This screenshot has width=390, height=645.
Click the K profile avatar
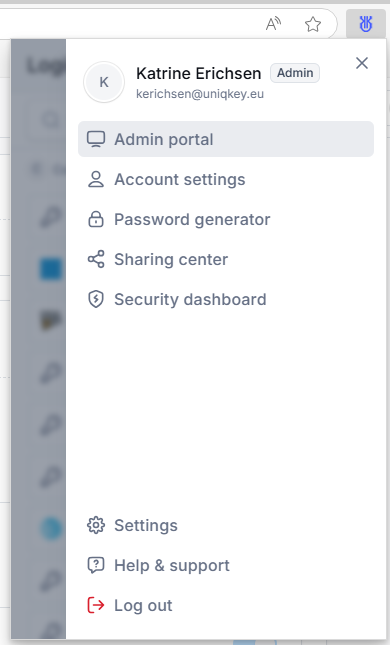coord(104,82)
